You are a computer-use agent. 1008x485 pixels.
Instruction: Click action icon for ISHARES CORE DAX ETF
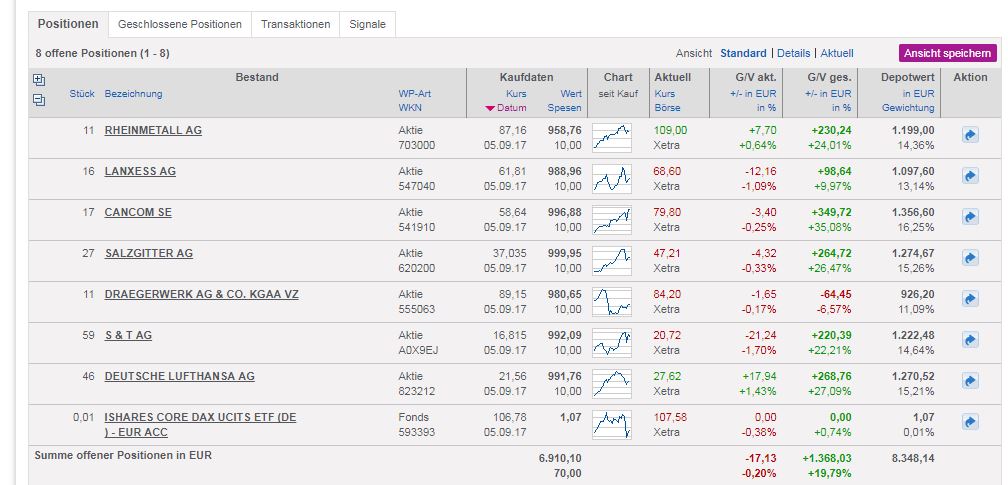click(x=969, y=422)
